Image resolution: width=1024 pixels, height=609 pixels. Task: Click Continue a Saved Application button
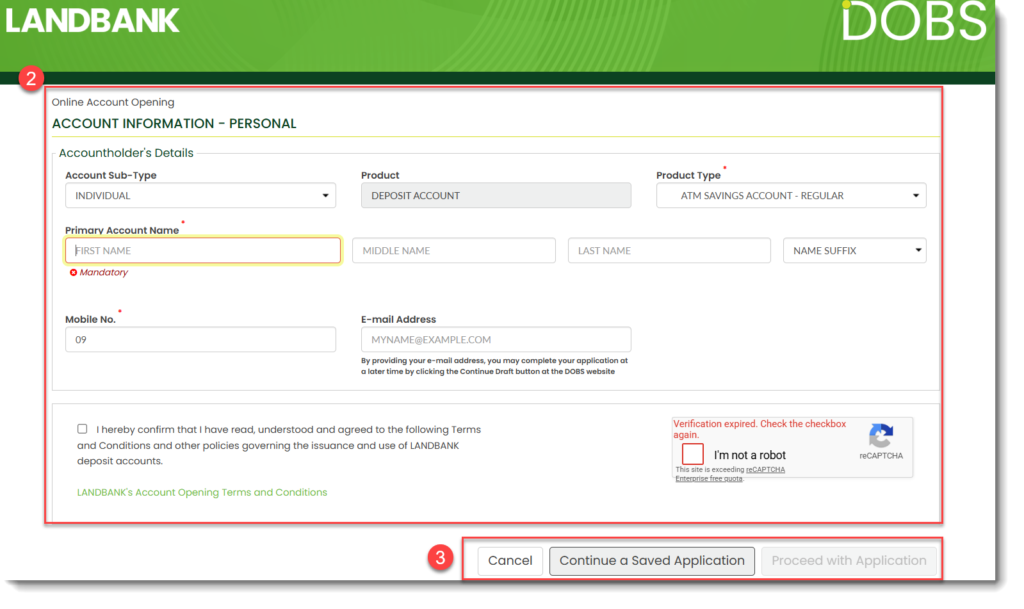[652, 561]
